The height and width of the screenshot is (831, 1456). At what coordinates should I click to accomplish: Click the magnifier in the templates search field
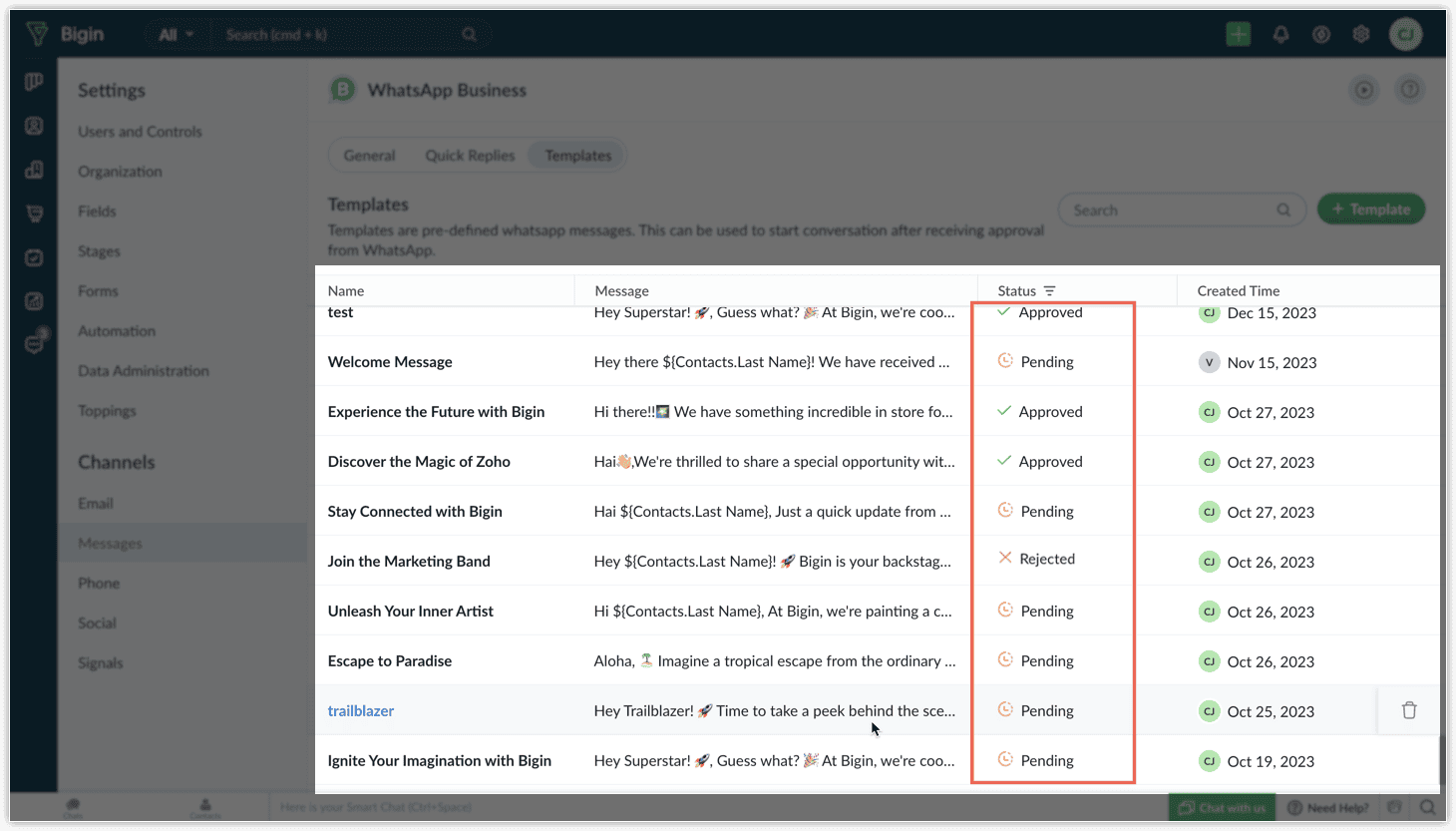pyautogui.click(x=1283, y=209)
